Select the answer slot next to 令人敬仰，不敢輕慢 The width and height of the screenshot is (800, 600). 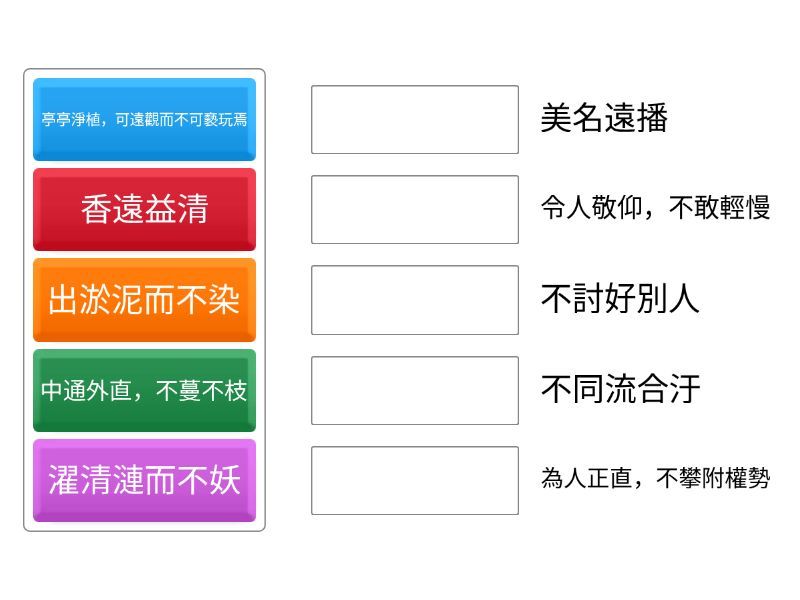(x=414, y=210)
